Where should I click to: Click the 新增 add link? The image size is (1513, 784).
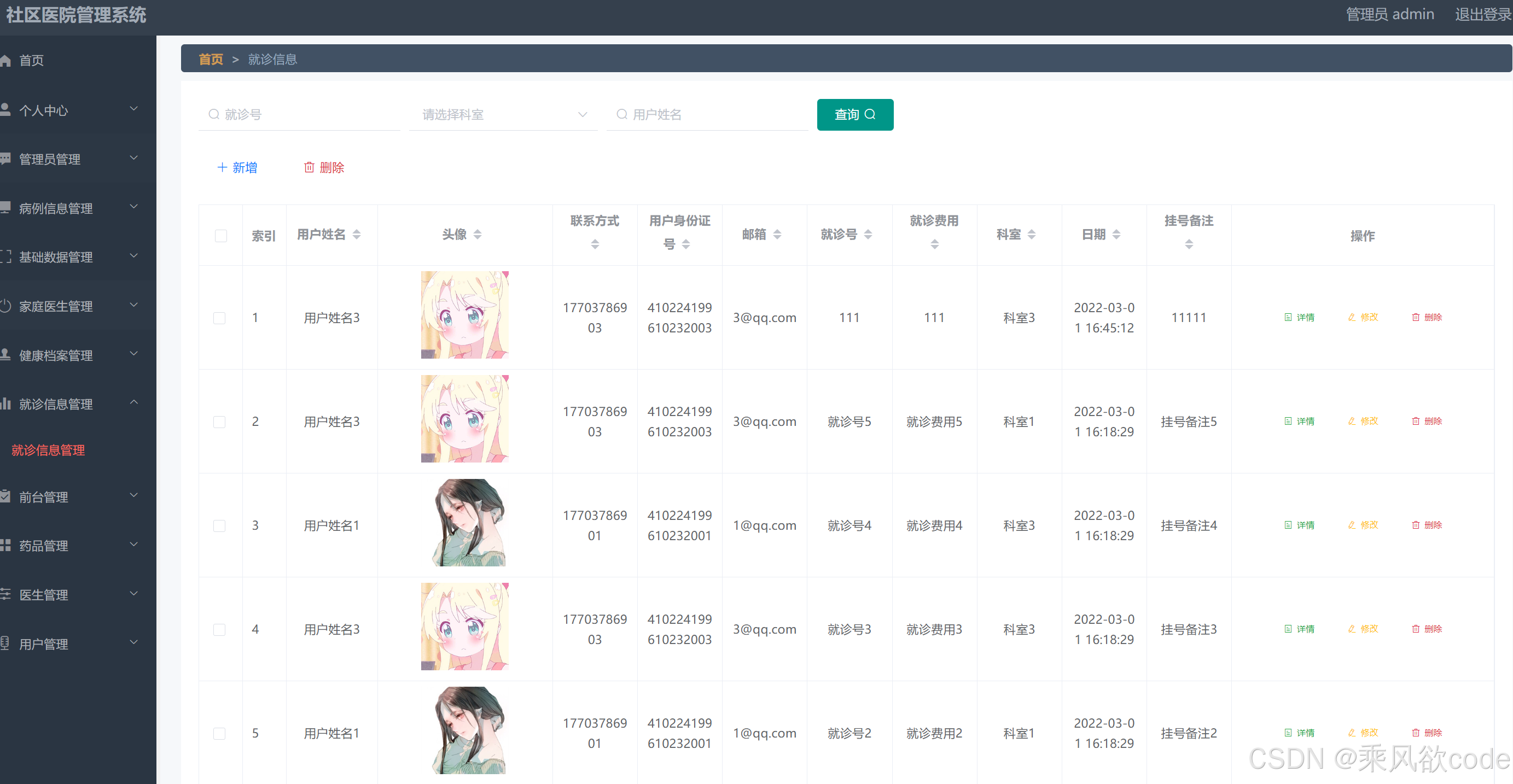(x=237, y=167)
